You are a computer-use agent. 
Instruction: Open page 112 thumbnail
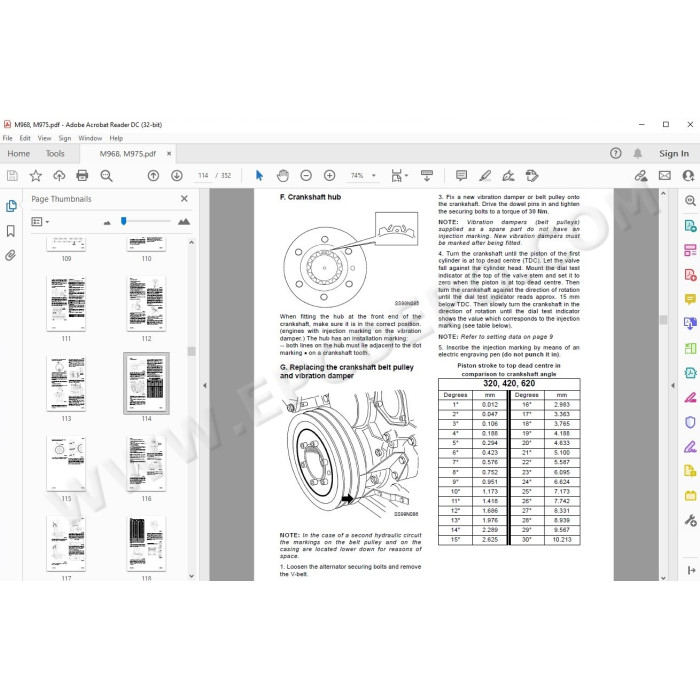(146, 304)
